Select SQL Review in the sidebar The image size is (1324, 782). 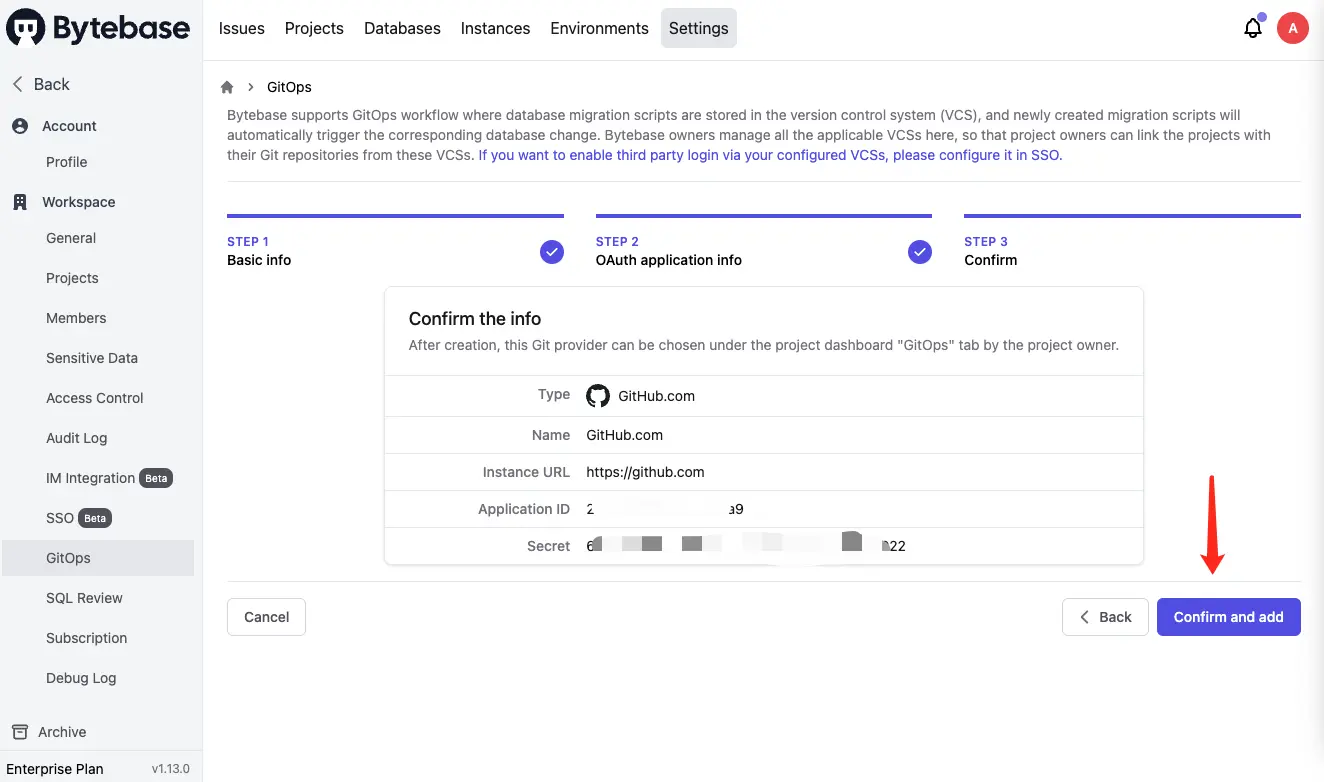click(84, 597)
